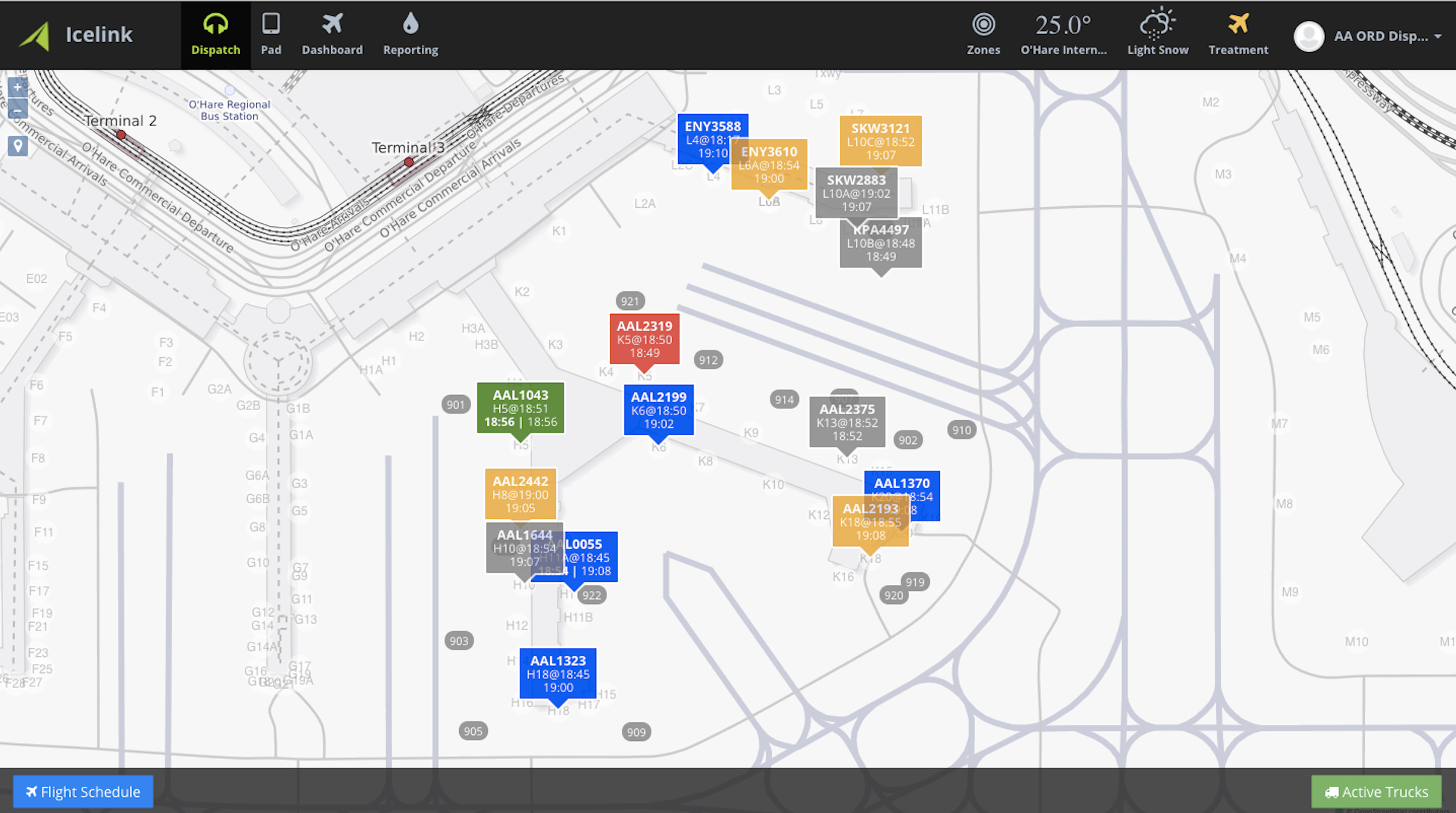This screenshot has width=1456, height=813.
Task: Open the red AAL2319 flight marker
Action: pos(645,339)
